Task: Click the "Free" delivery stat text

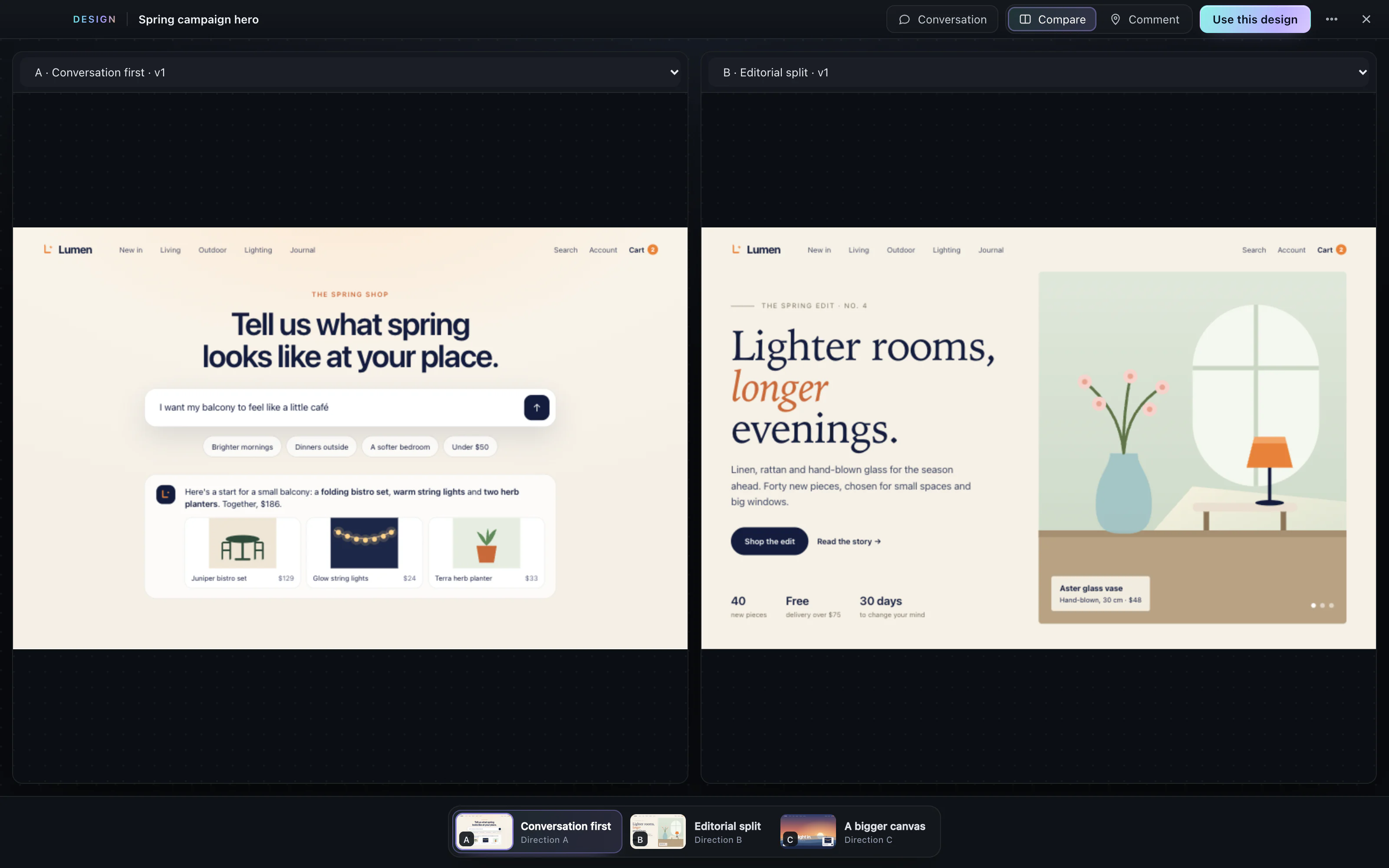Action: tap(797, 601)
